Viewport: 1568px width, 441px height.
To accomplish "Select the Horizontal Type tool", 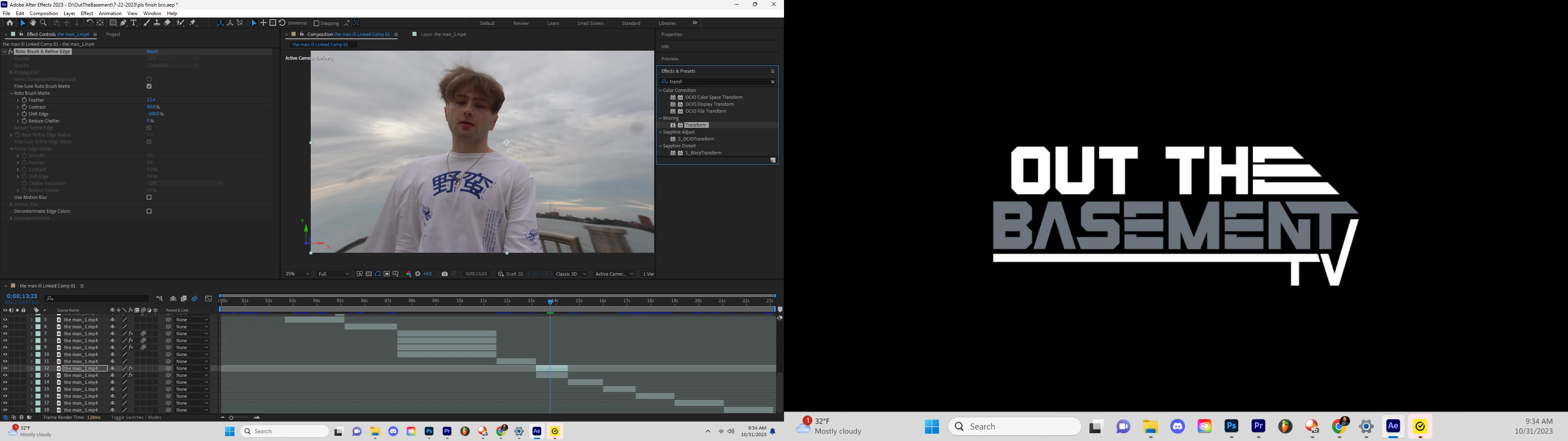I will [134, 22].
